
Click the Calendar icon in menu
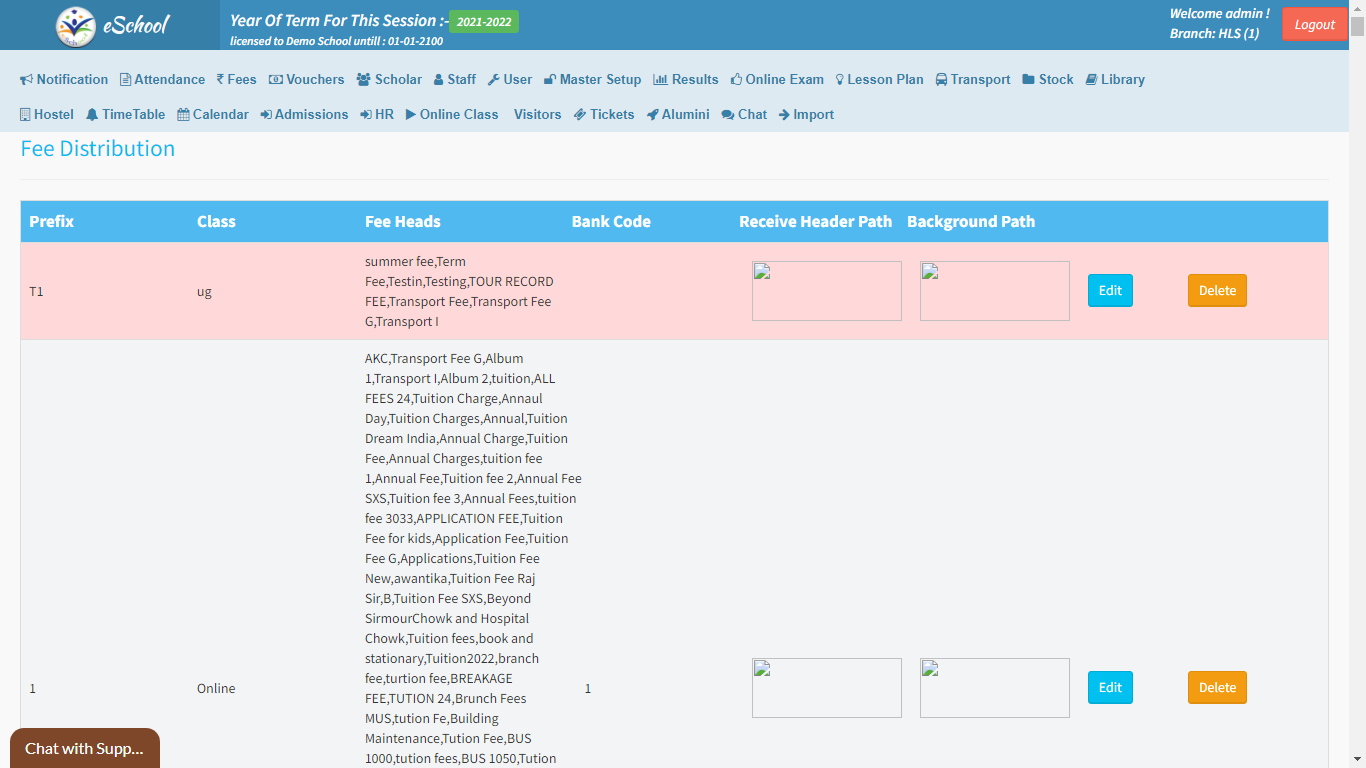click(x=184, y=115)
